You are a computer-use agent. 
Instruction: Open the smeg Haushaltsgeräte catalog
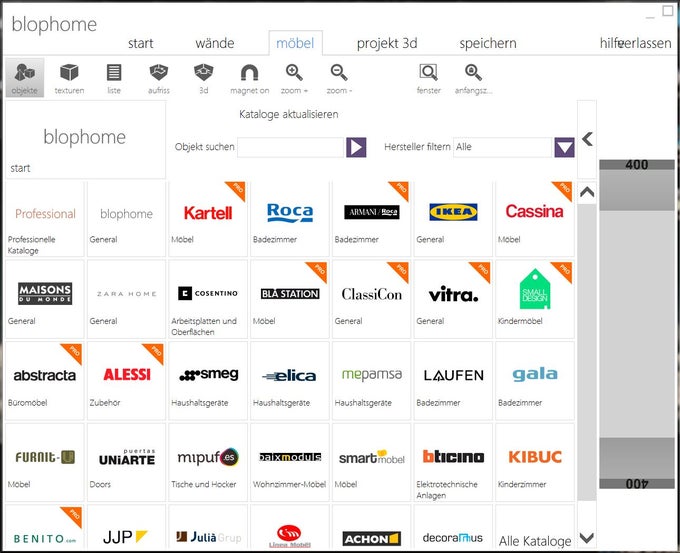tap(208, 381)
